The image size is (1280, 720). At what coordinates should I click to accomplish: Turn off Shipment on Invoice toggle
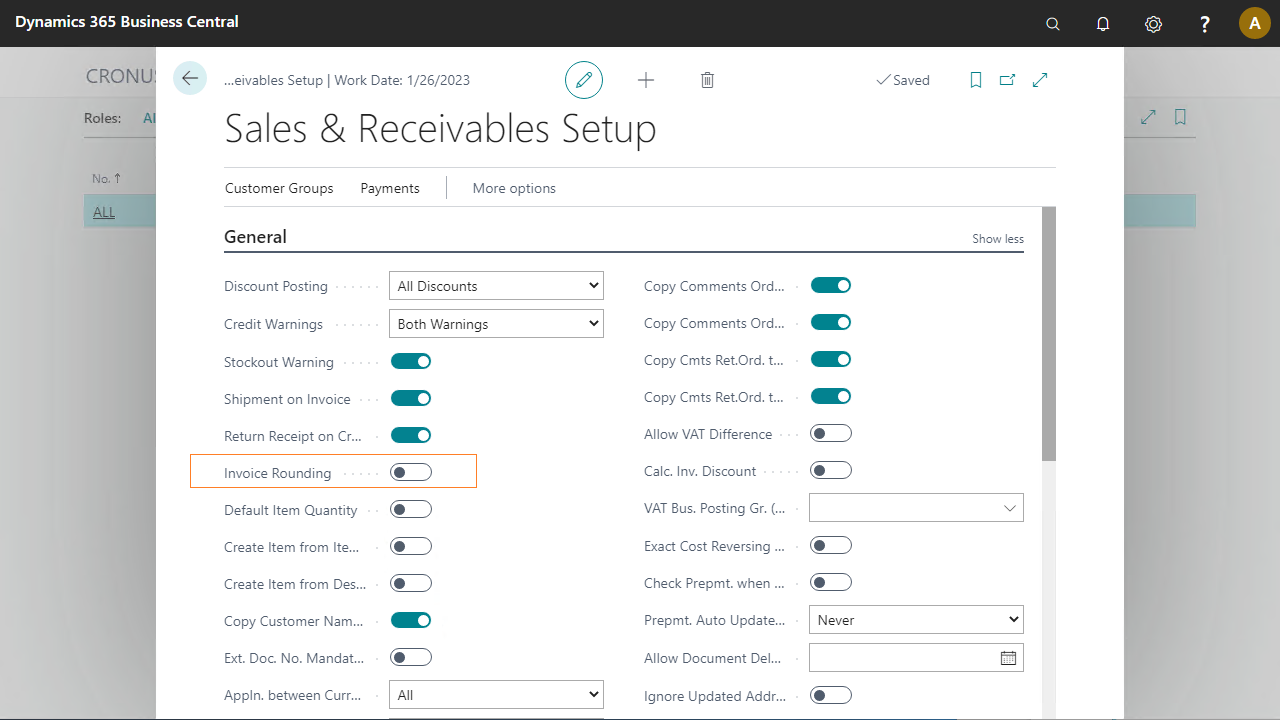(411, 398)
